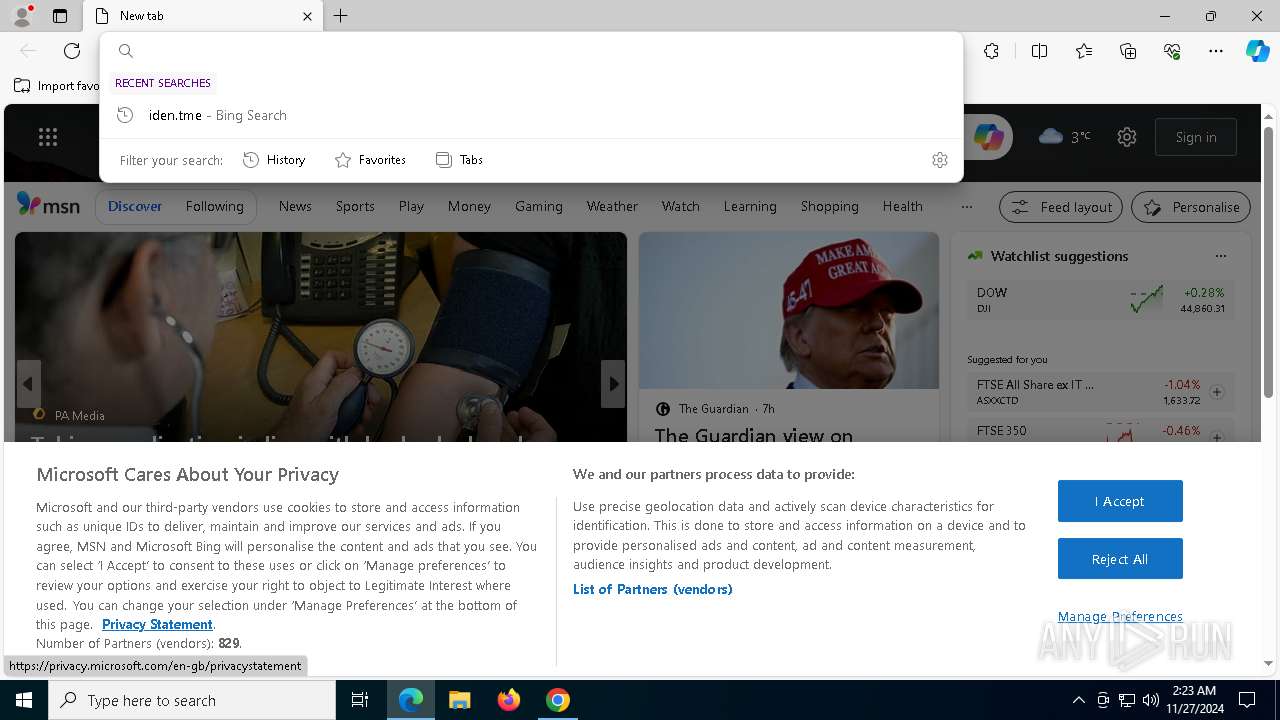Go to previous carousel story arrow
Image resolution: width=1280 pixels, height=720 pixels.
tap(28, 384)
